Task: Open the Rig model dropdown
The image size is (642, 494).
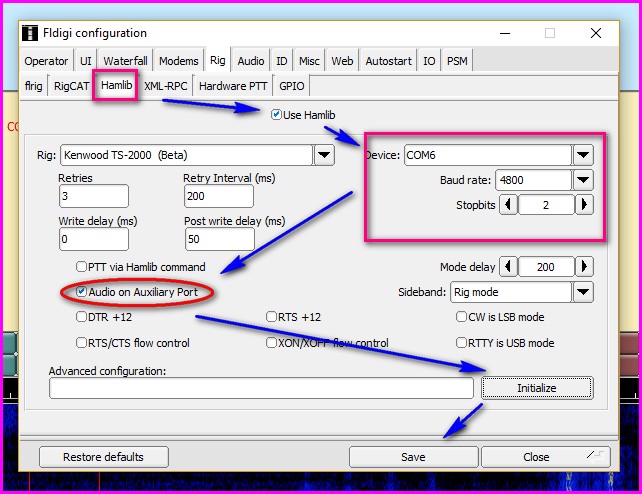Action: coord(324,155)
